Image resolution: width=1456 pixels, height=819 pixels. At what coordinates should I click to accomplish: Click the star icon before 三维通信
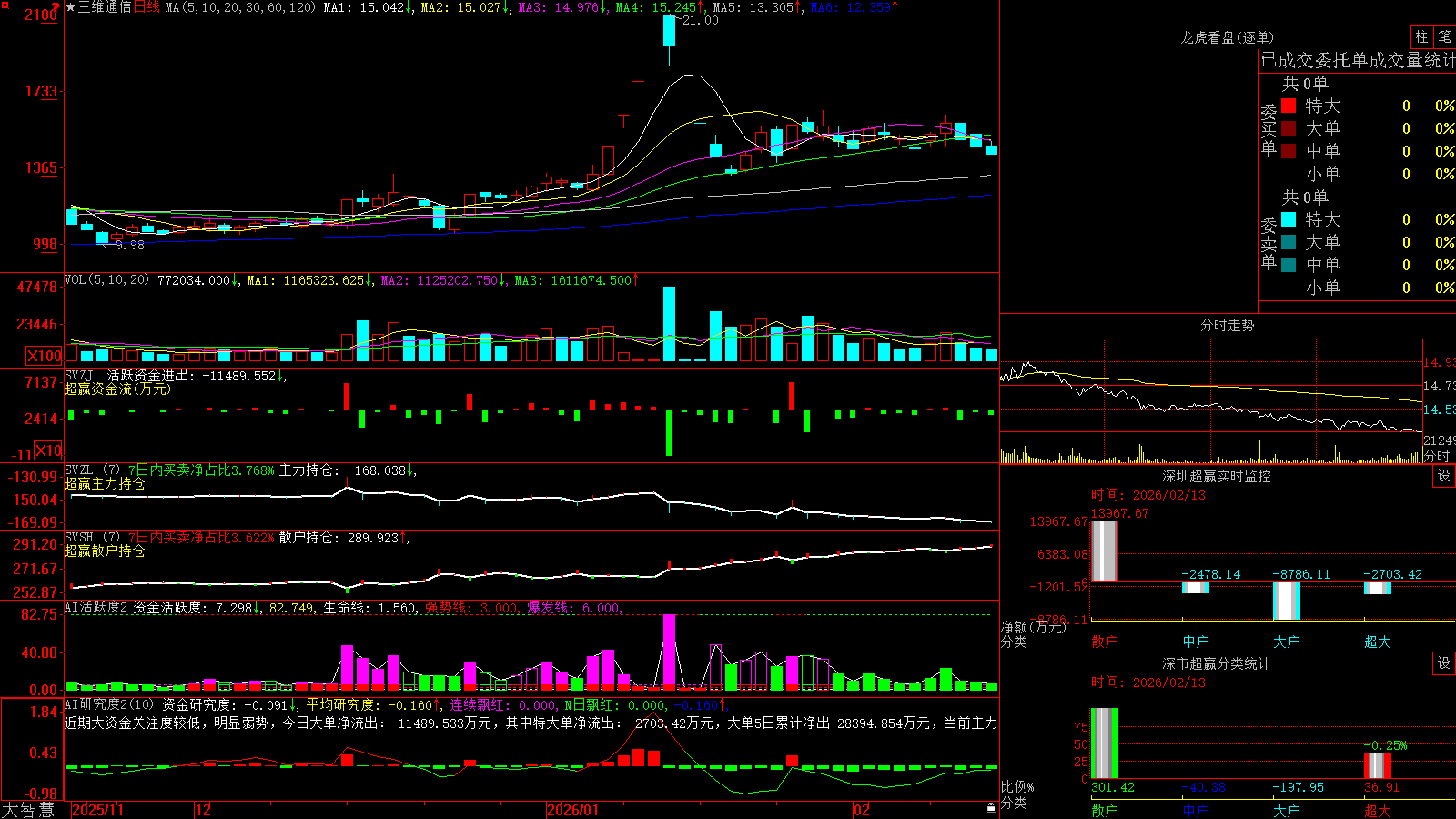[x=71, y=7]
